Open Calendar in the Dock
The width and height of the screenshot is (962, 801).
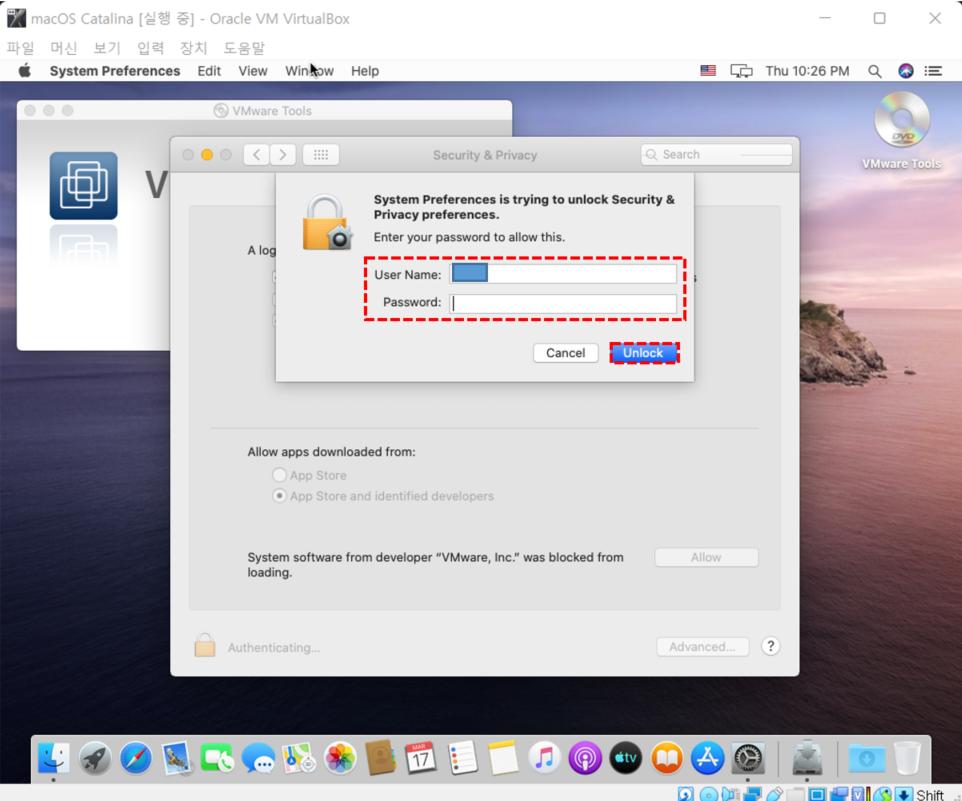click(x=421, y=758)
